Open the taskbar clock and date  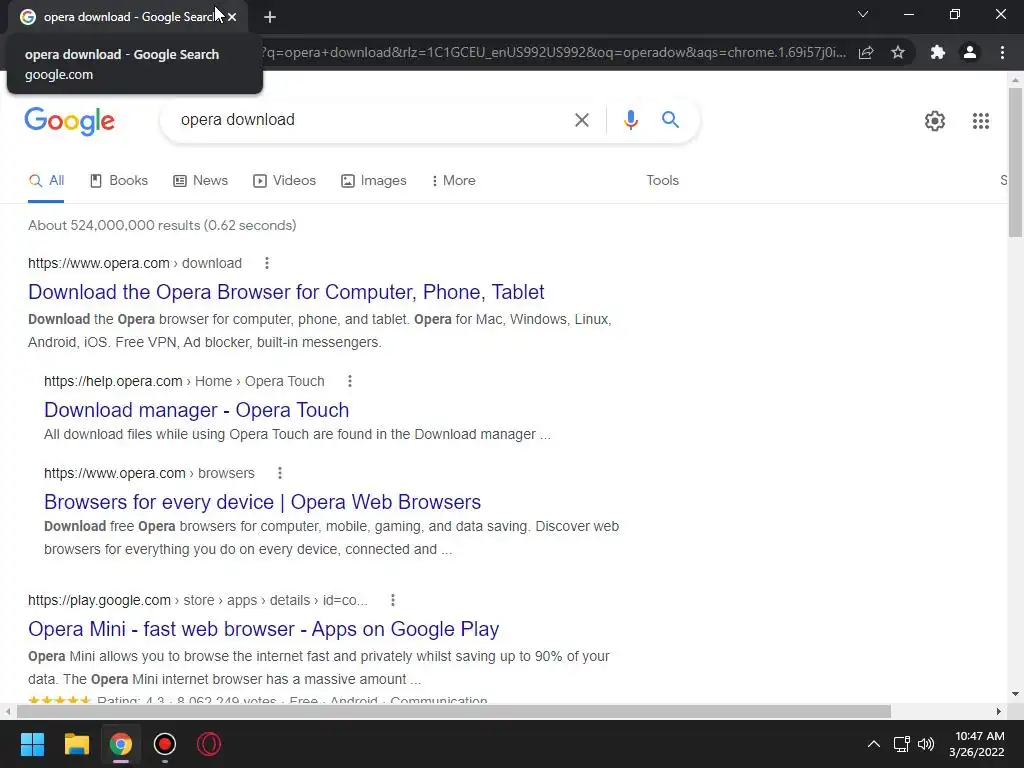click(x=976, y=744)
